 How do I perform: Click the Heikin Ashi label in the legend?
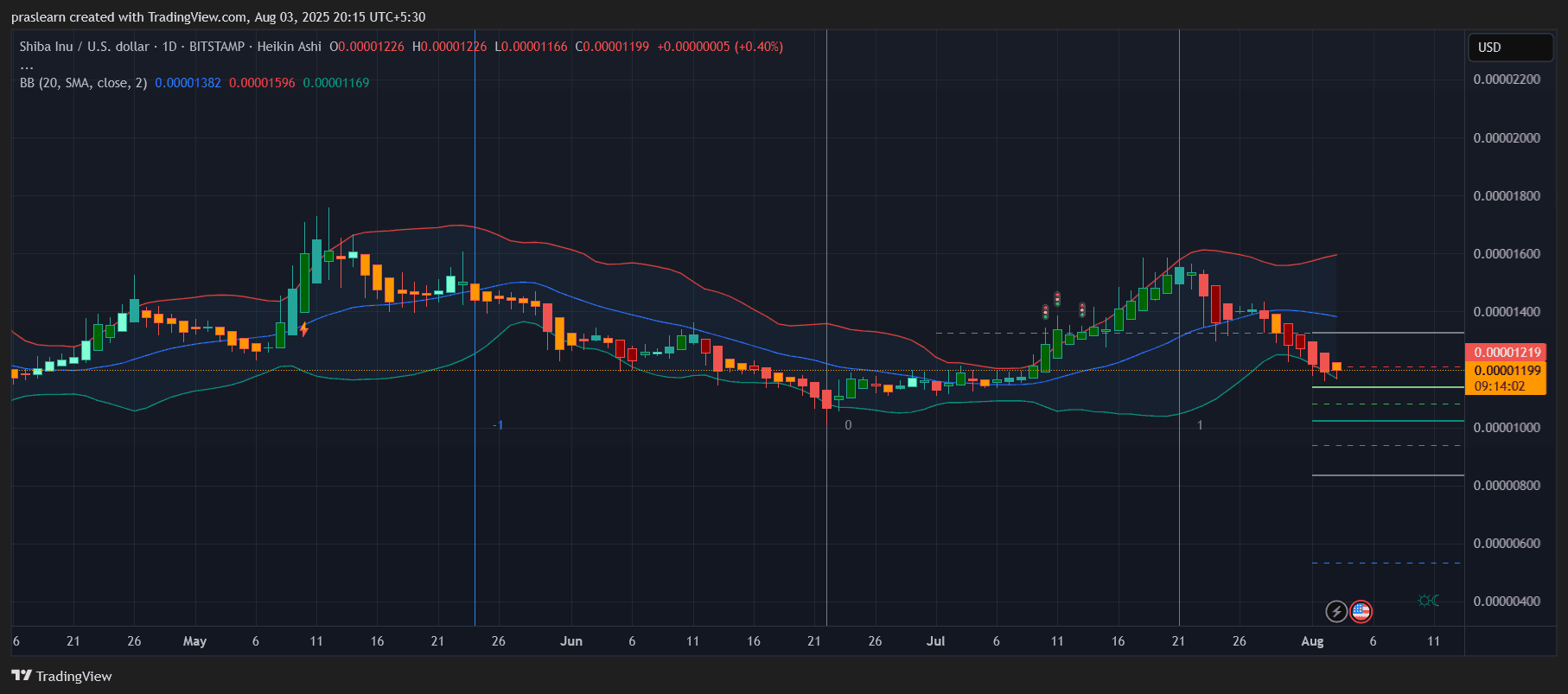[x=289, y=47]
